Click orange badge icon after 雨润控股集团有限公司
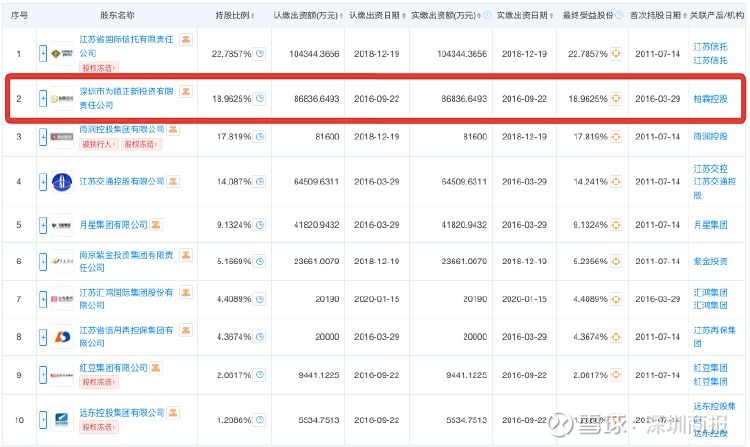This screenshot has height=447, width=750. coord(173,129)
